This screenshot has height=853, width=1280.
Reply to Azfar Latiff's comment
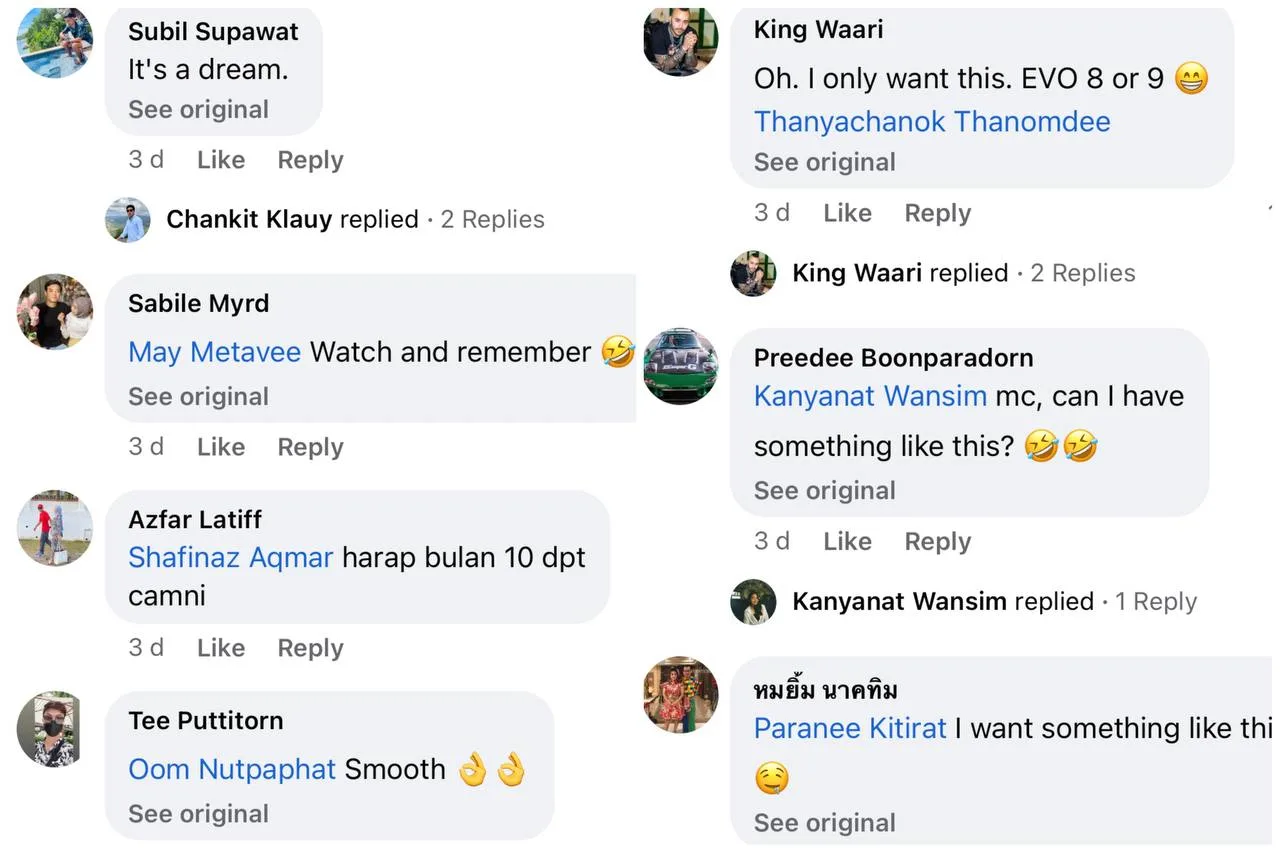point(310,648)
